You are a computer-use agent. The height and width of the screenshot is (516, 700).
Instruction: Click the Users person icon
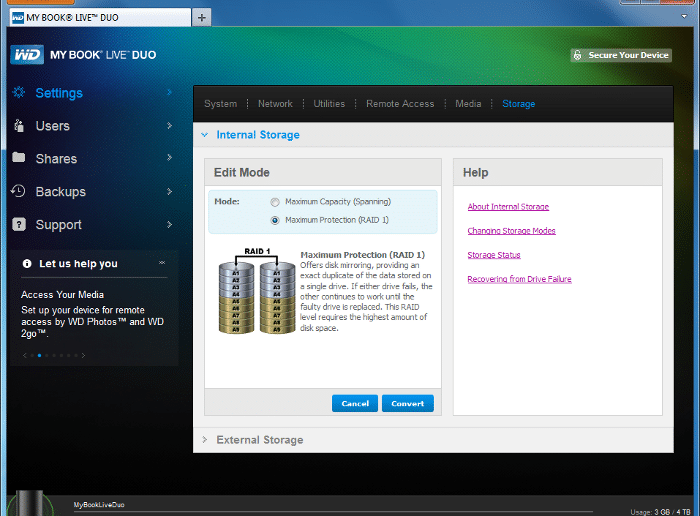point(19,125)
